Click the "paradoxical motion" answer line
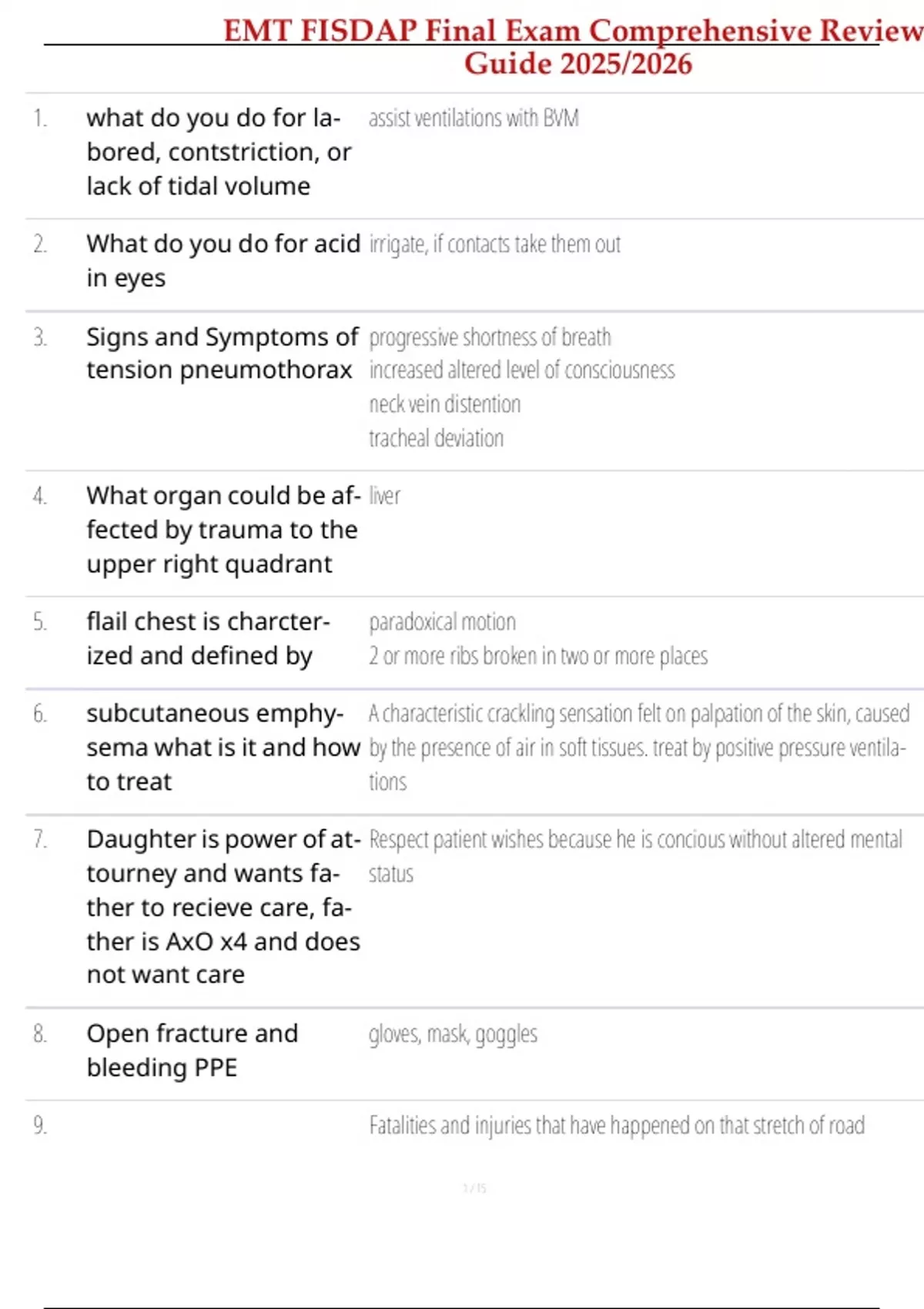The image size is (924, 1309). click(x=442, y=622)
